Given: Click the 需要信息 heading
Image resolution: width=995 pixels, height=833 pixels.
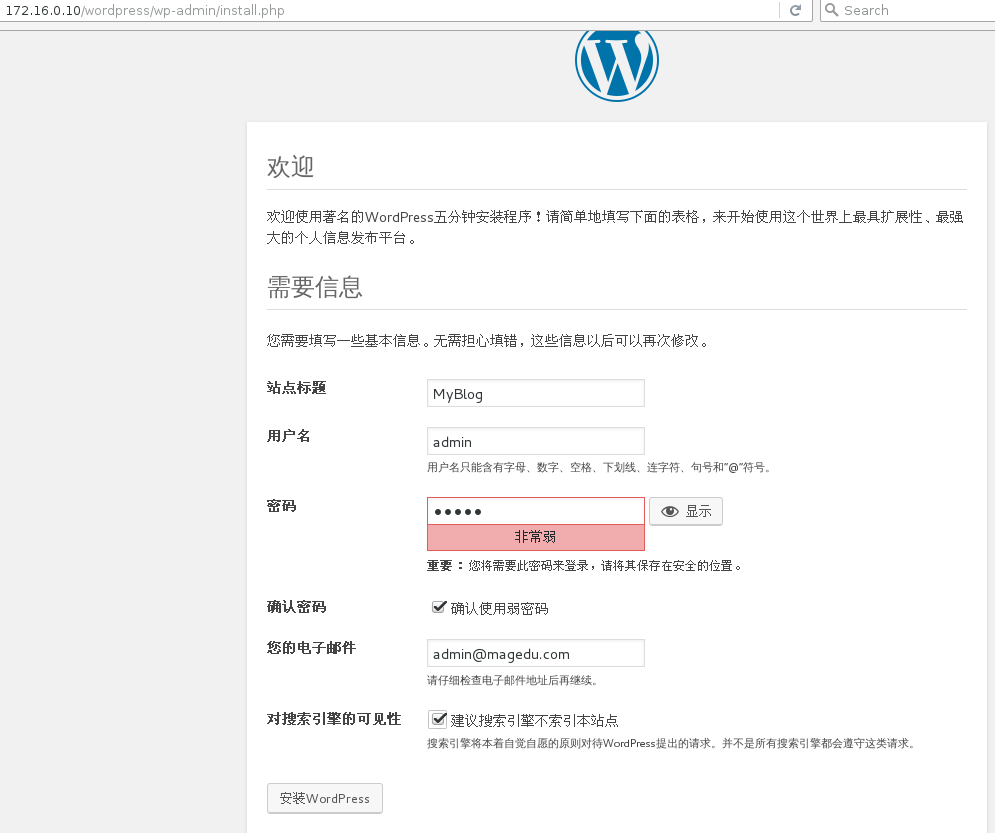Looking at the screenshot, I should point(315,287).
